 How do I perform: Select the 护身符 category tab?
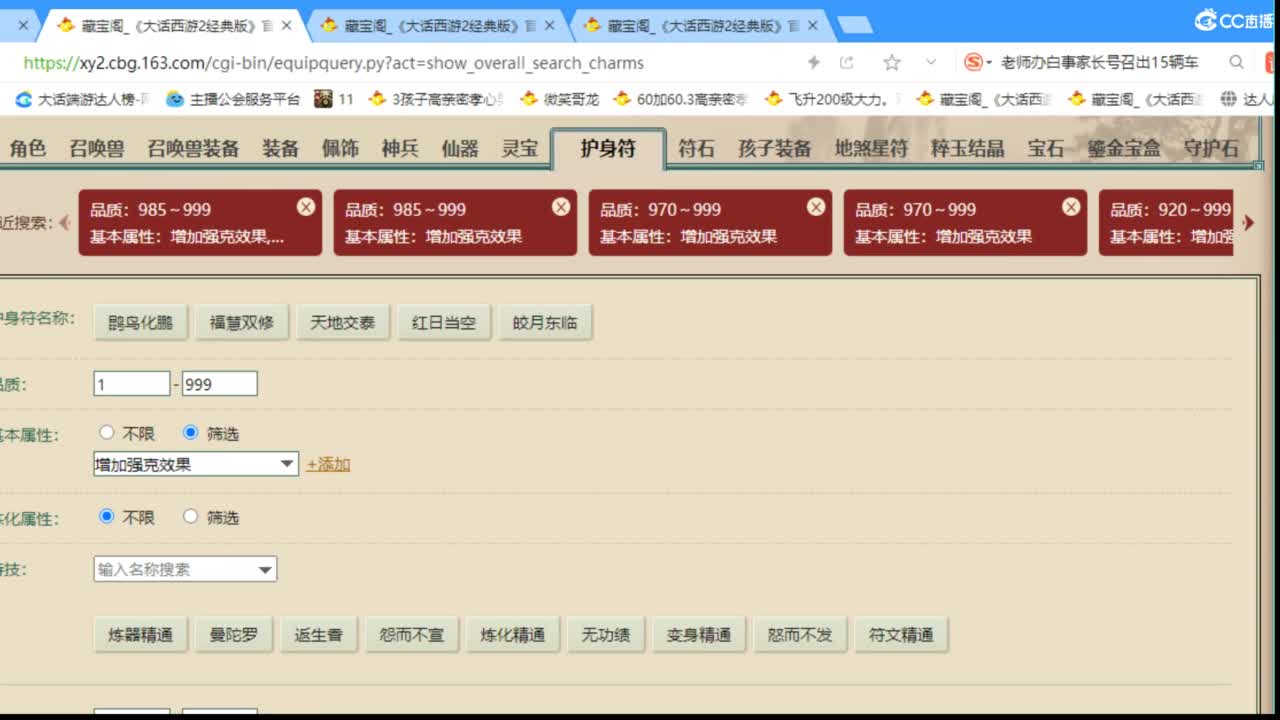tap(608, 148)
